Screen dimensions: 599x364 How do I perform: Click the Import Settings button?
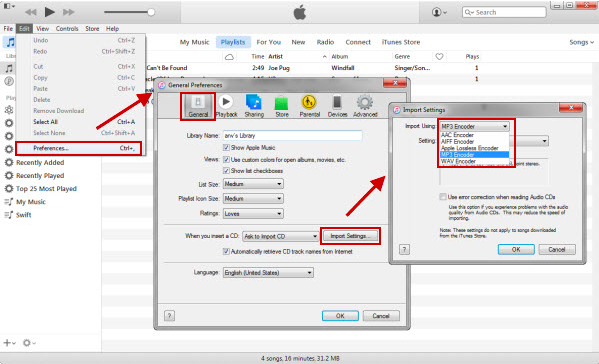[350, 236]
